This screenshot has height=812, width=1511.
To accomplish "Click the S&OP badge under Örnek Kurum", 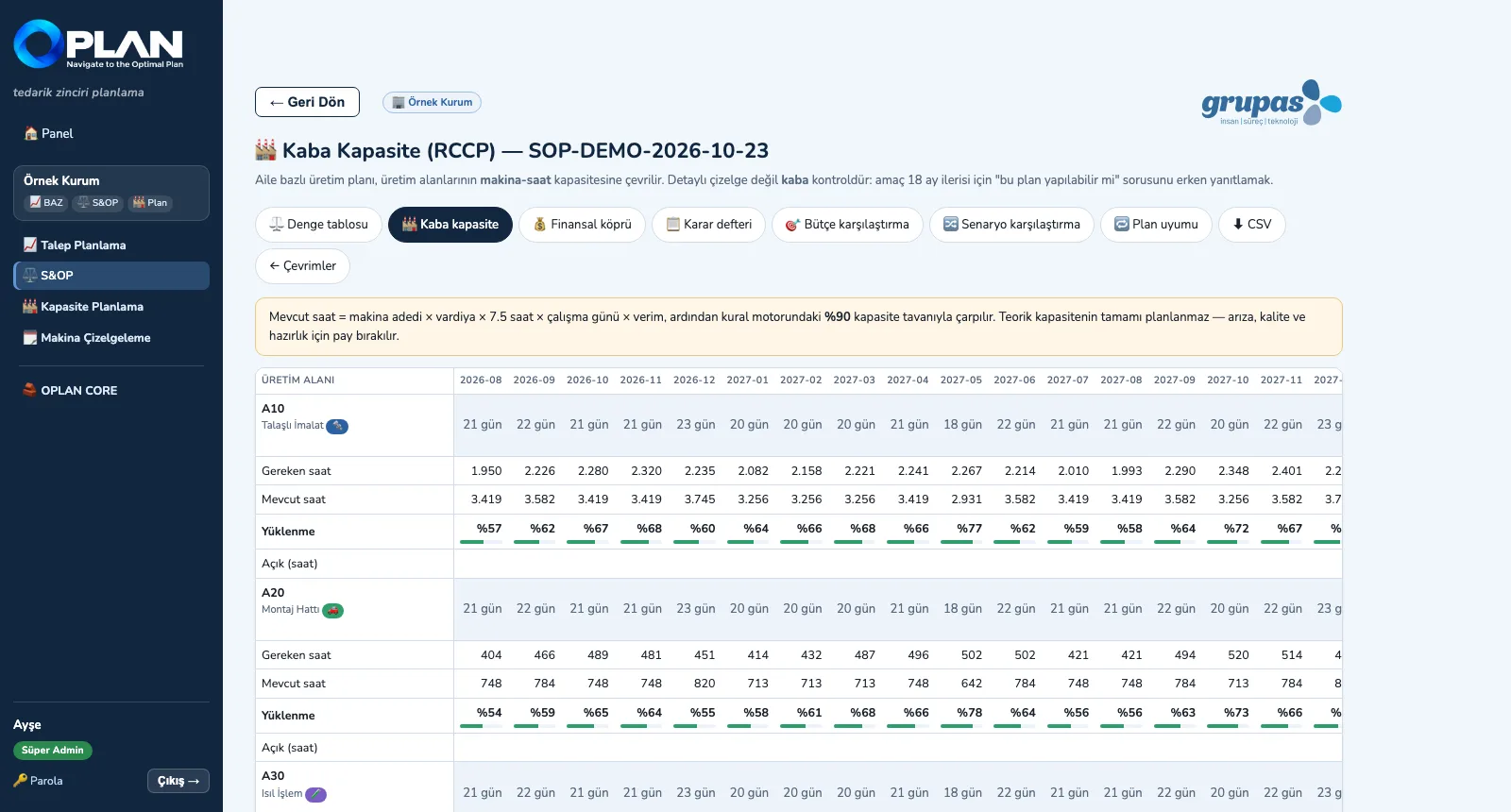I will (x=98, y=203).
